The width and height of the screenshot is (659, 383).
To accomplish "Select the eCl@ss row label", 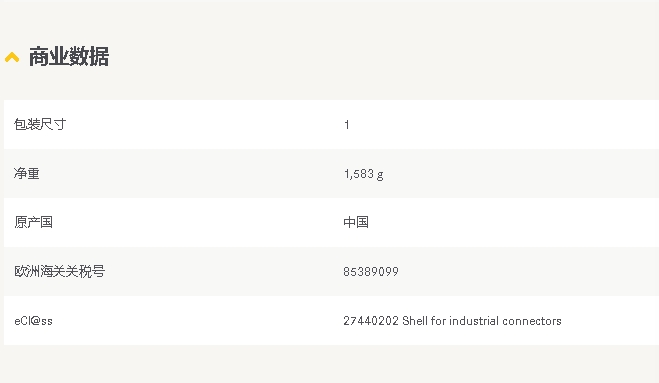I will 33,321.
